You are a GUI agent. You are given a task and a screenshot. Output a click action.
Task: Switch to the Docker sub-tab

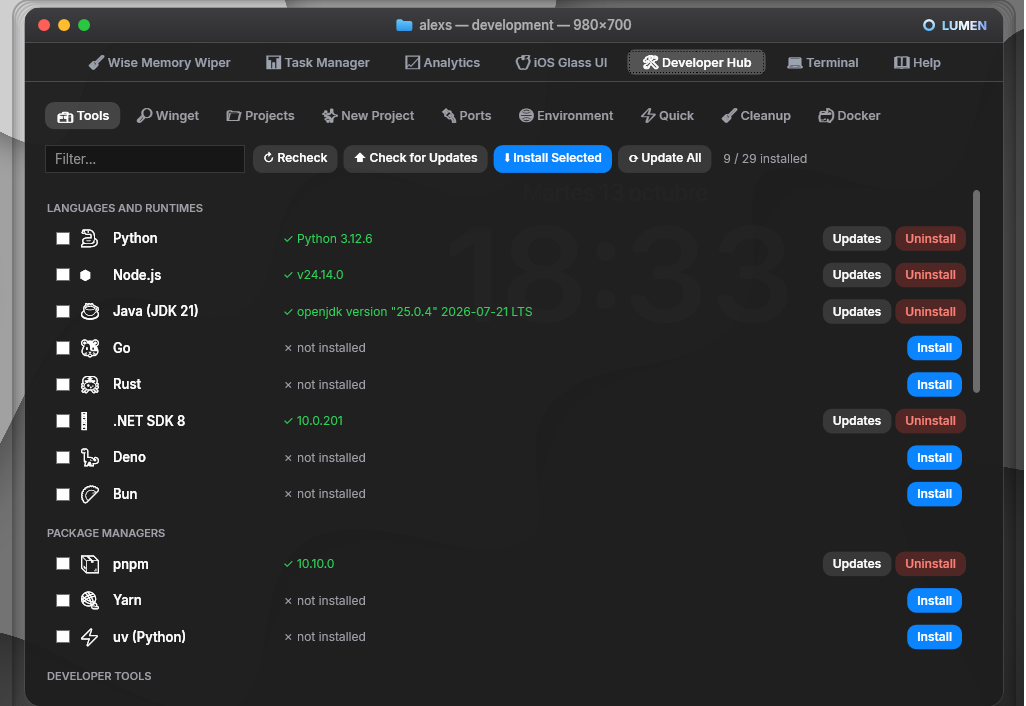[x=849, y=116]
